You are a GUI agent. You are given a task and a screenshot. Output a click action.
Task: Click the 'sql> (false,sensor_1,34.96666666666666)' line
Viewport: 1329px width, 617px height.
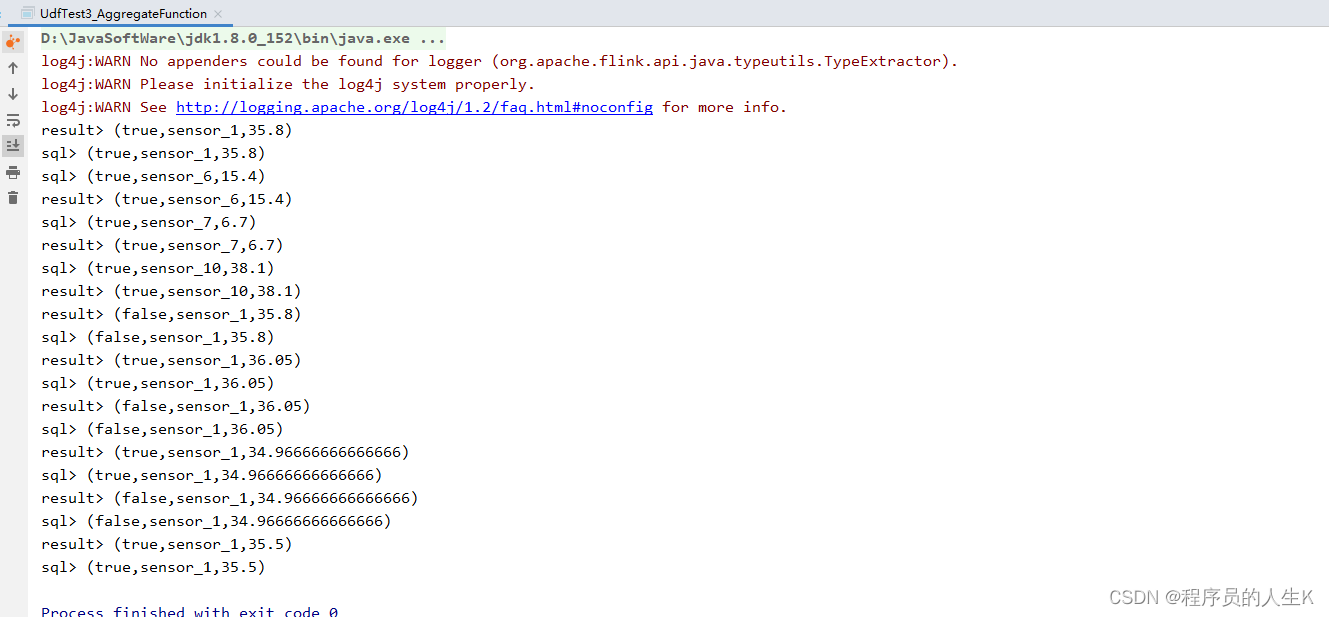pyautogui.click(x=216, y=521)
